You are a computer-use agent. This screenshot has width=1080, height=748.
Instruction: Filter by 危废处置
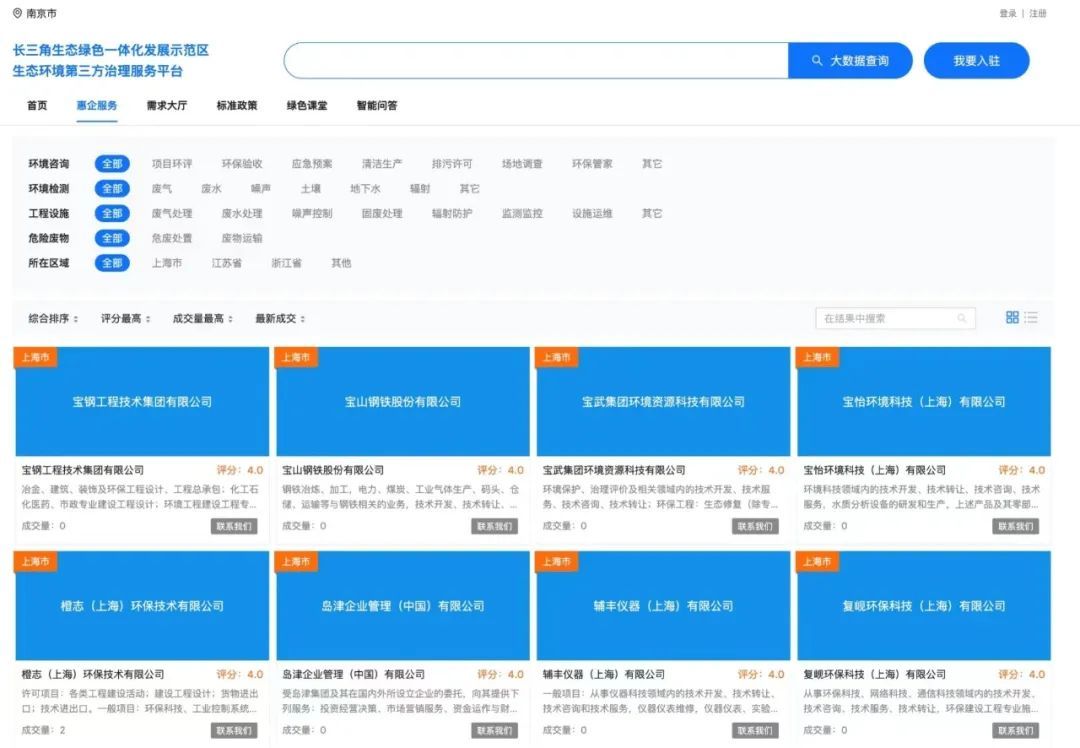pyautogui.click(x=172, y=238)
